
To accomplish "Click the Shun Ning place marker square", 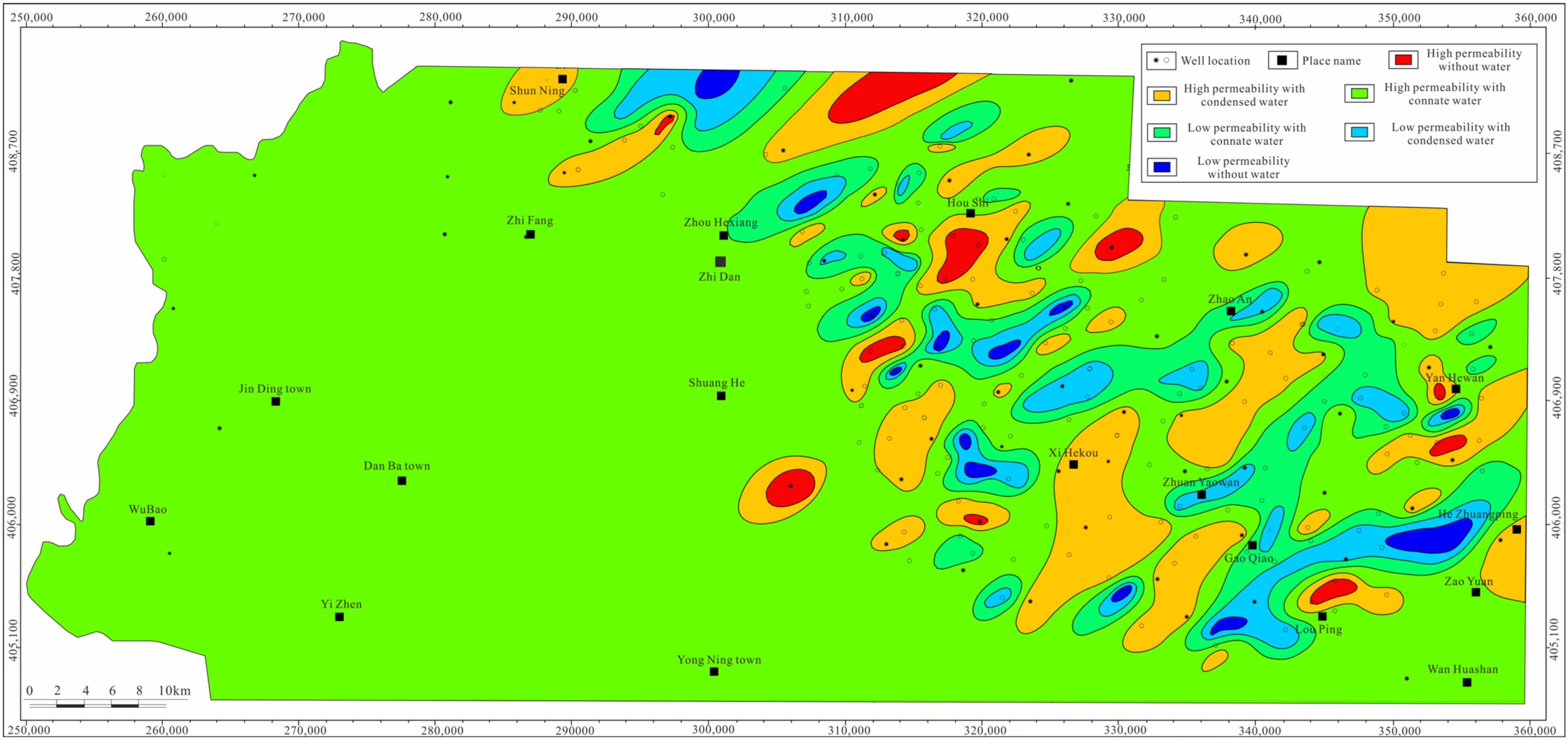I will [563, 79].
